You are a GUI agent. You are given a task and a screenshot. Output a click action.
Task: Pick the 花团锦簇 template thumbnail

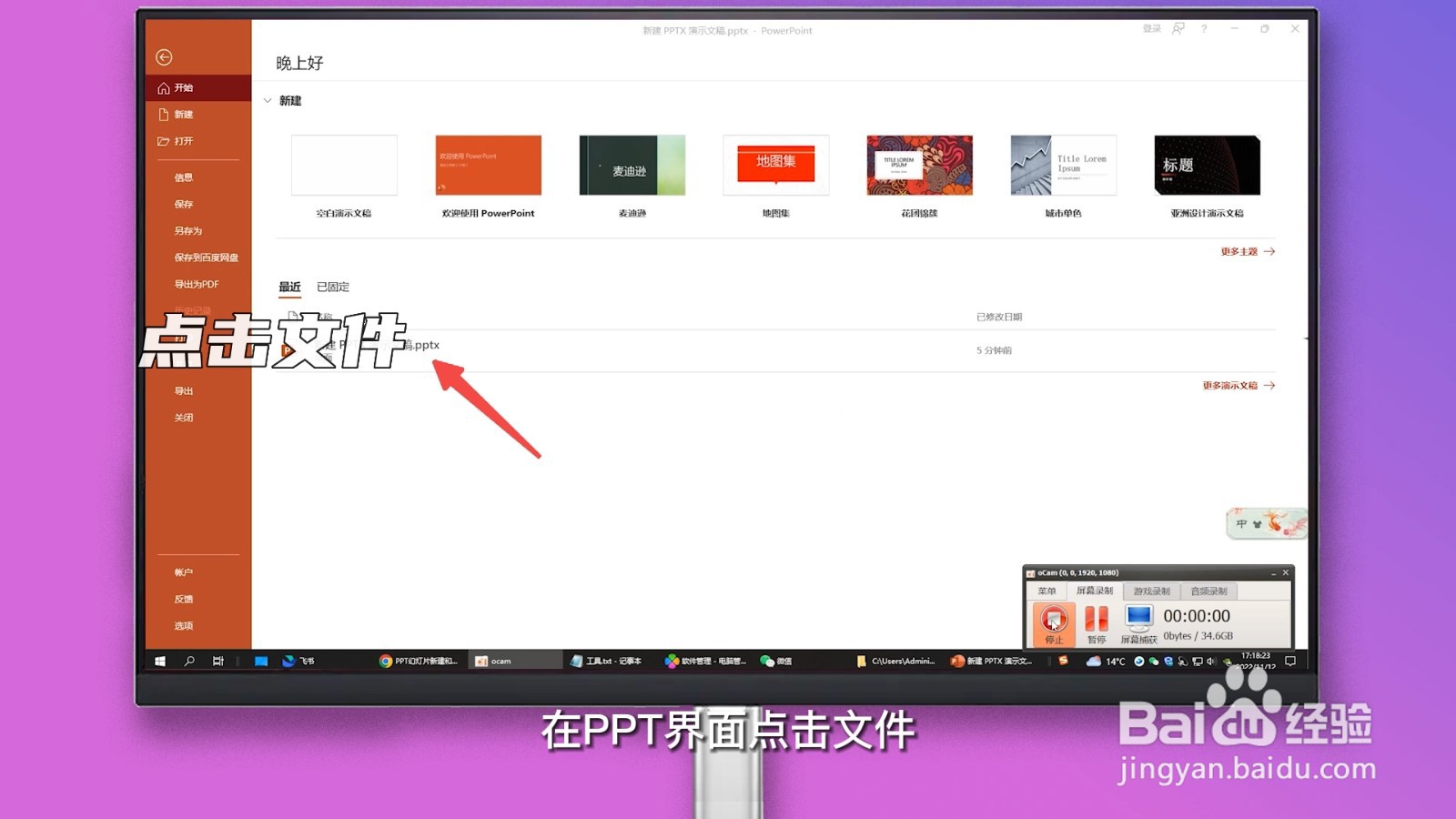[919, 165]
